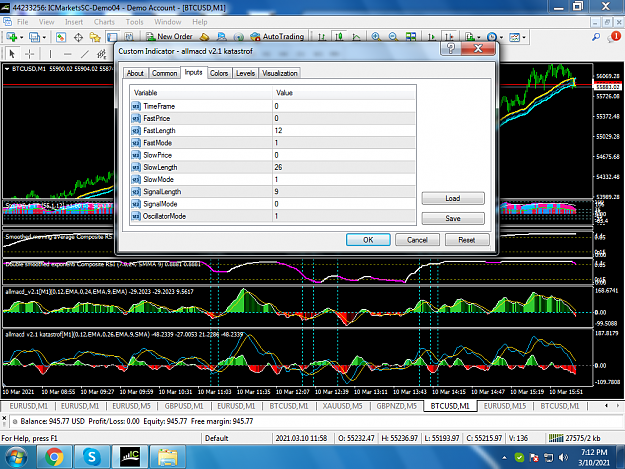Switch to the Visualization tab in the dialog
Image resolution: width=625 pixels, height=469 pixels.
279,73
